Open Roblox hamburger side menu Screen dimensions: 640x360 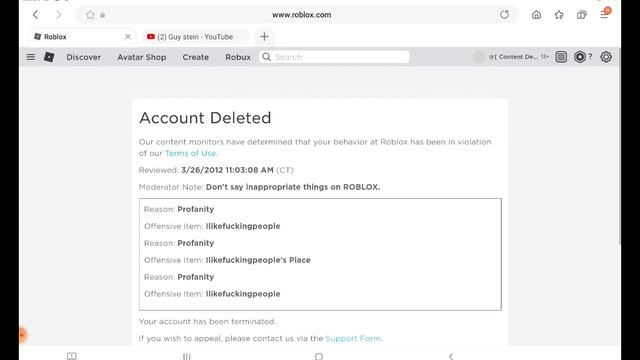click(x=31, y=57)
